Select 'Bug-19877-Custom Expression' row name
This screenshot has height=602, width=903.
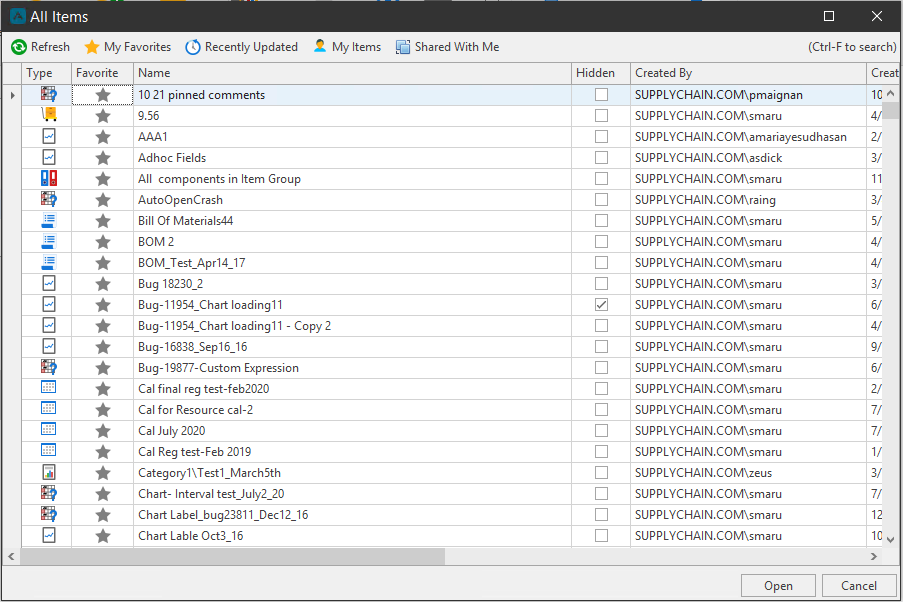352,368
